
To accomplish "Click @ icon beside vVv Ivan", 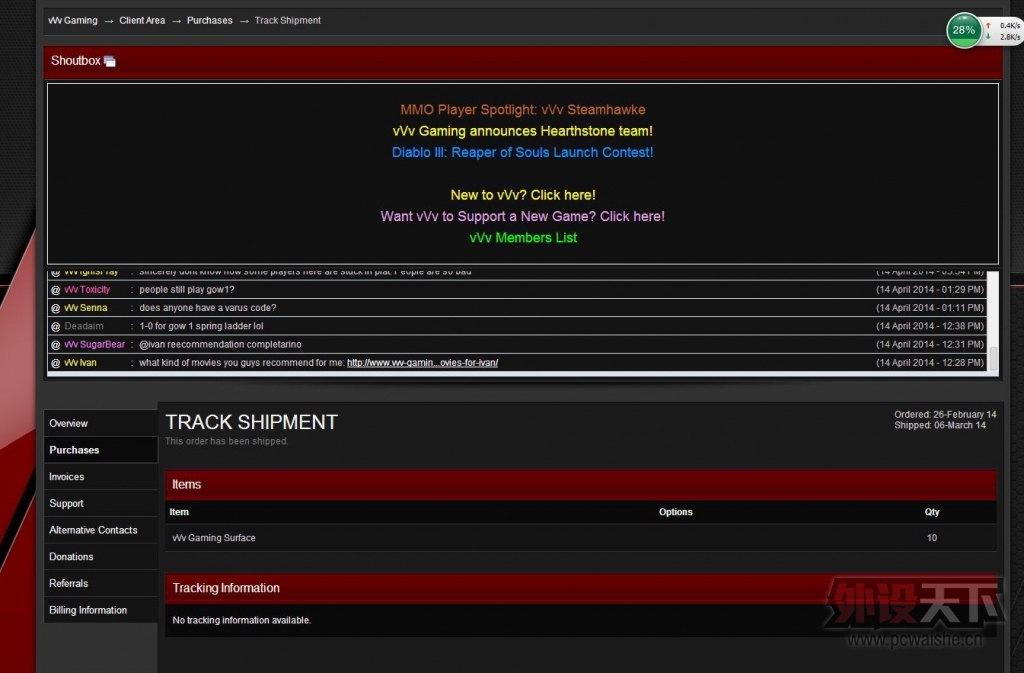I will click(56, 363).
